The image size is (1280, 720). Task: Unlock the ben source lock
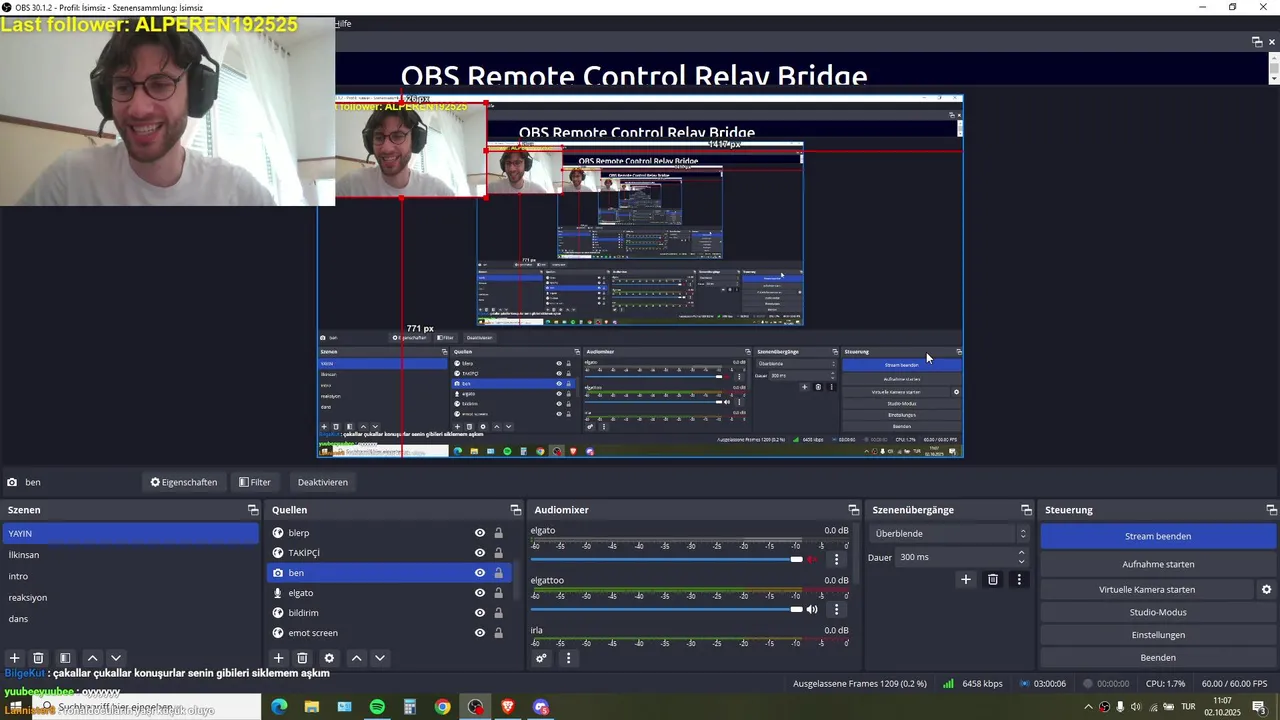[498, 573]
